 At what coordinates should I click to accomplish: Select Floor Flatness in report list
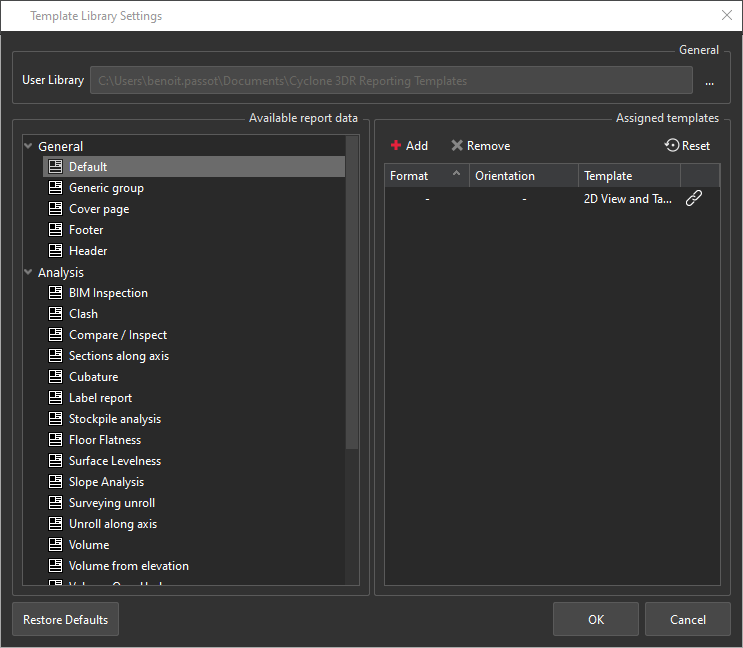105,440
